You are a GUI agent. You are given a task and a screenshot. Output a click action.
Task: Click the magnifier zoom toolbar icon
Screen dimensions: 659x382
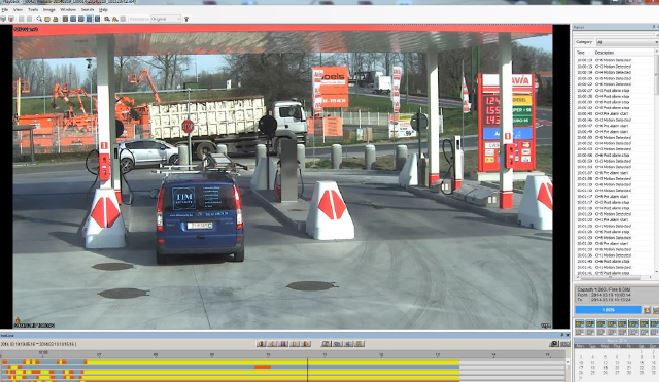coord(39,19)
